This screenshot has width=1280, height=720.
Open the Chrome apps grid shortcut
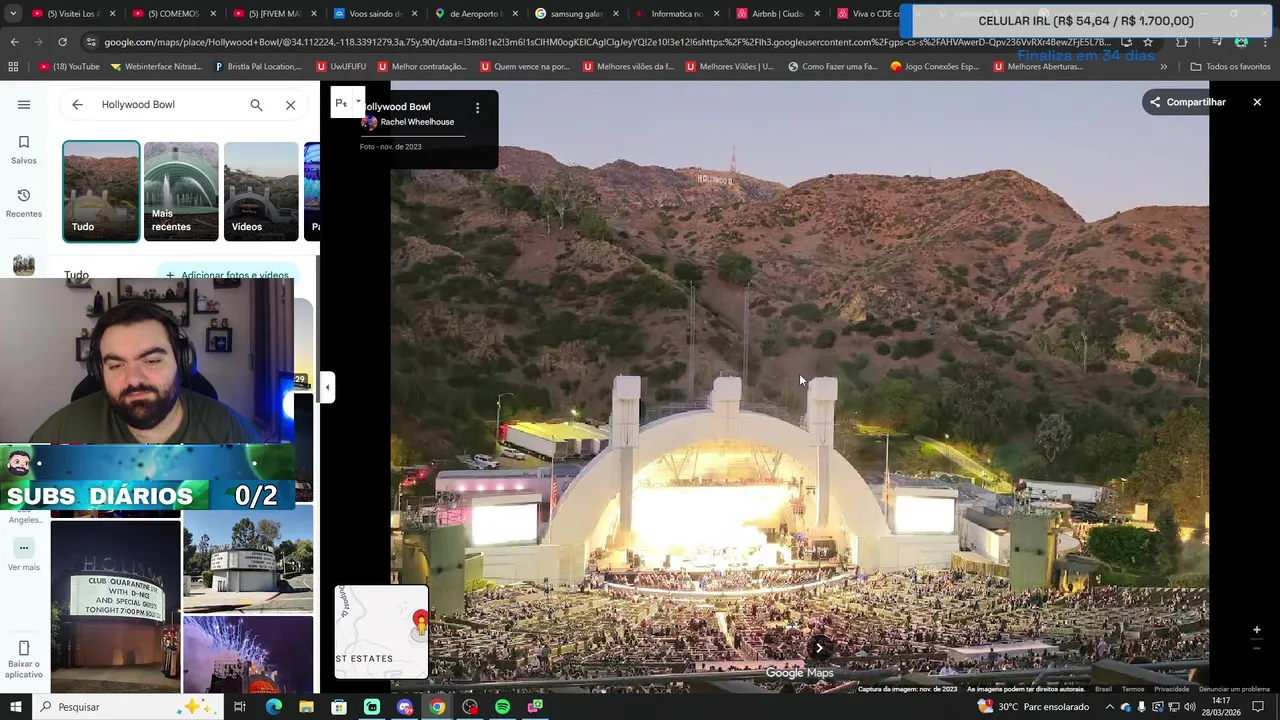(x=13, y=66)
